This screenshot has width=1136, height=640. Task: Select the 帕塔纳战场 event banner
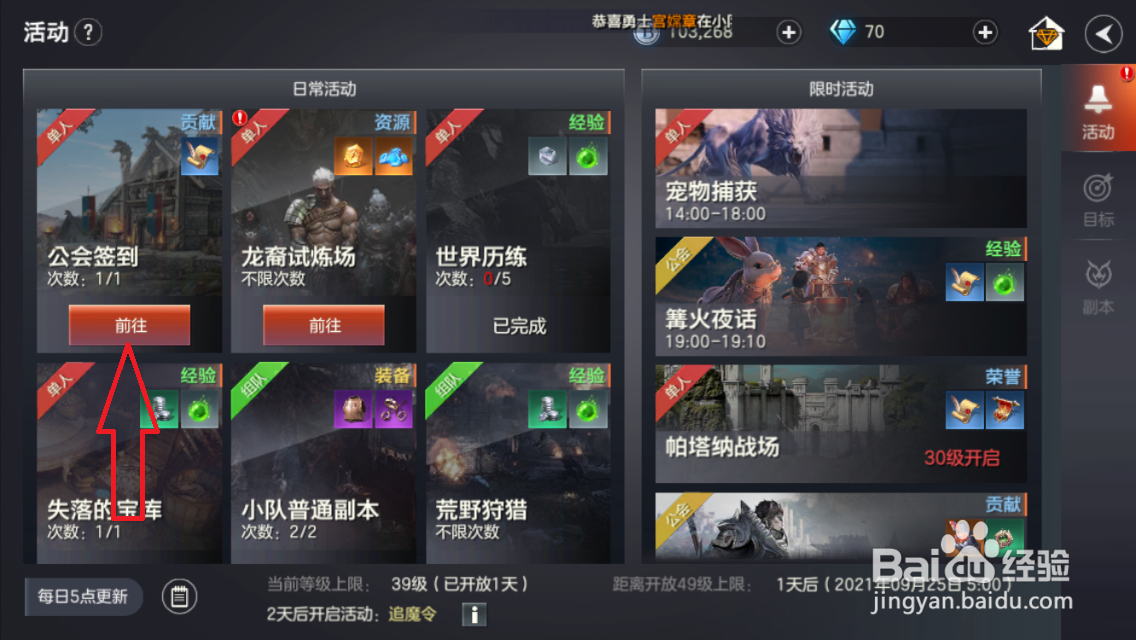click(x=840, y=423)
